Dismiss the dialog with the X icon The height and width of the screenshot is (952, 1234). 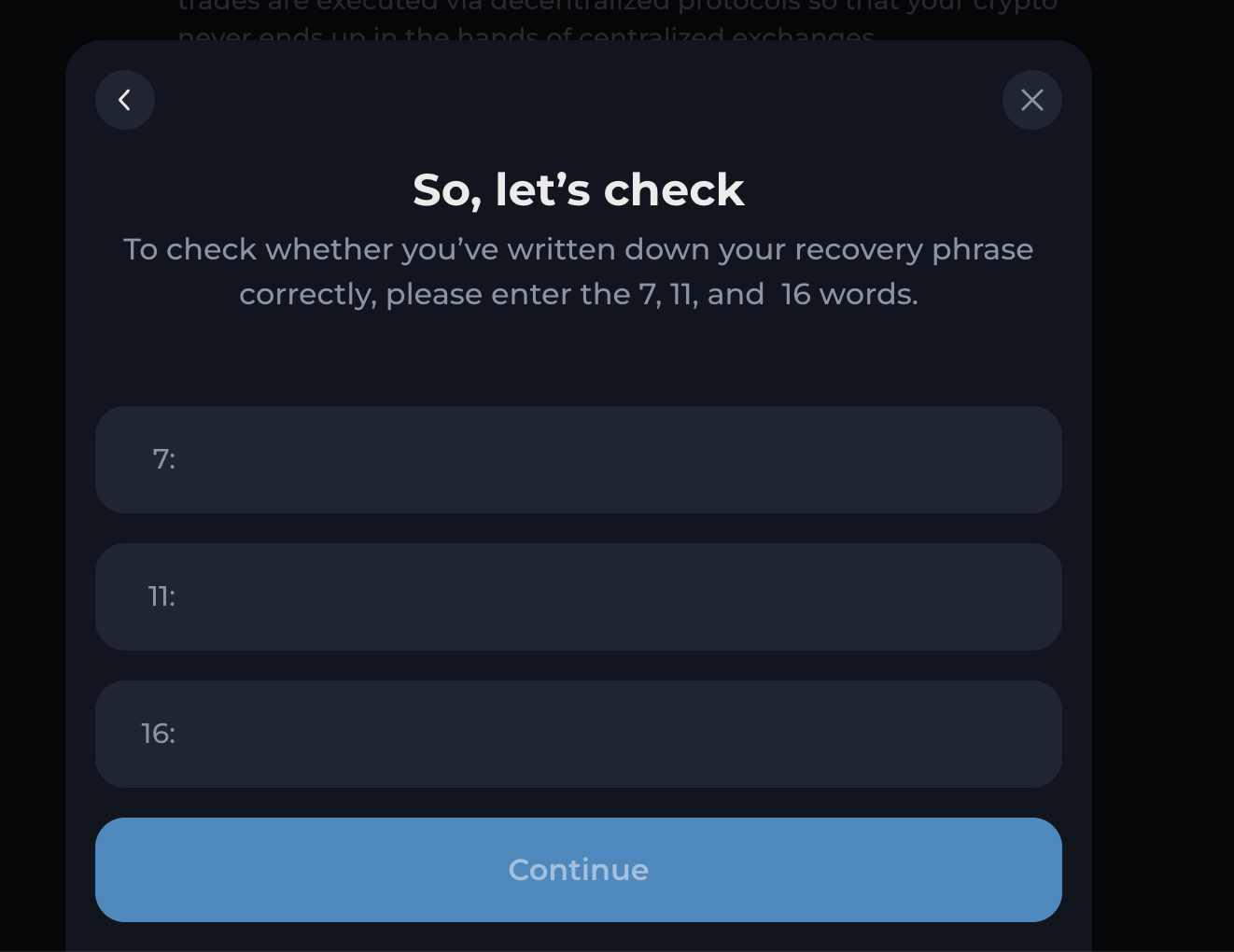click(1031, 100)
